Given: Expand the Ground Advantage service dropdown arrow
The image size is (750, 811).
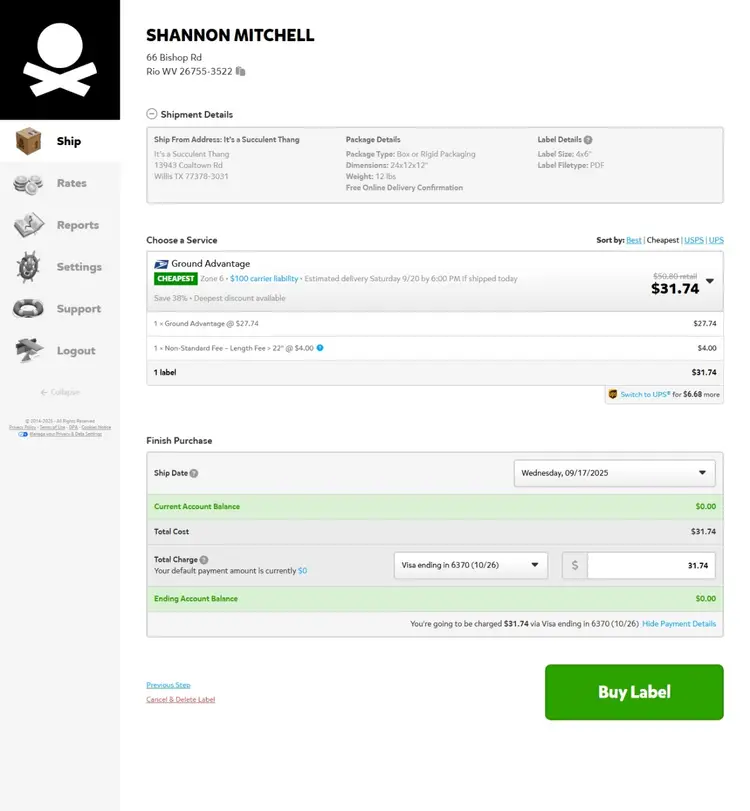Looking at the screenshot, I should (x=710, y=282).
